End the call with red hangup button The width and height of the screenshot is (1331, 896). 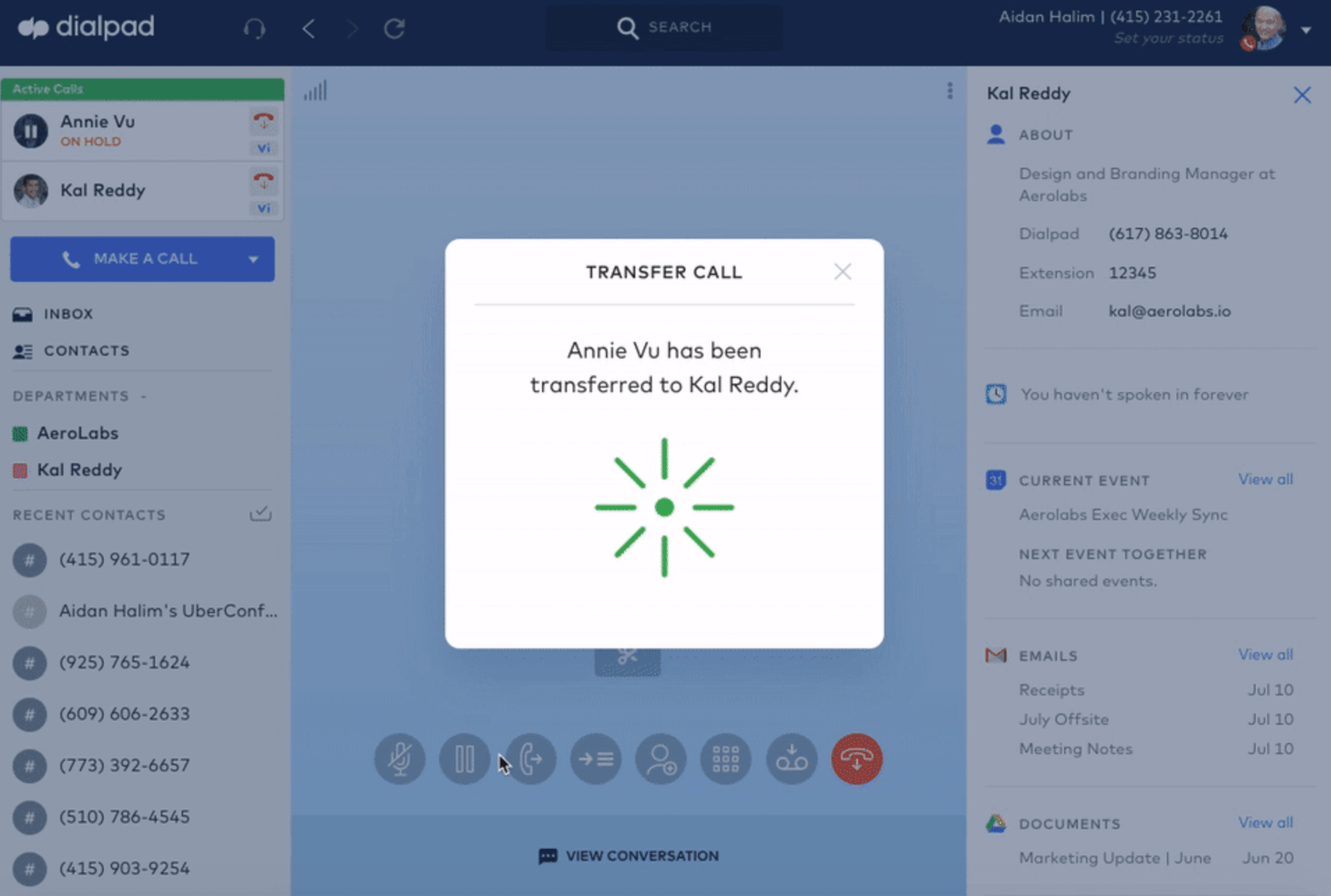[x=856, y=759]
